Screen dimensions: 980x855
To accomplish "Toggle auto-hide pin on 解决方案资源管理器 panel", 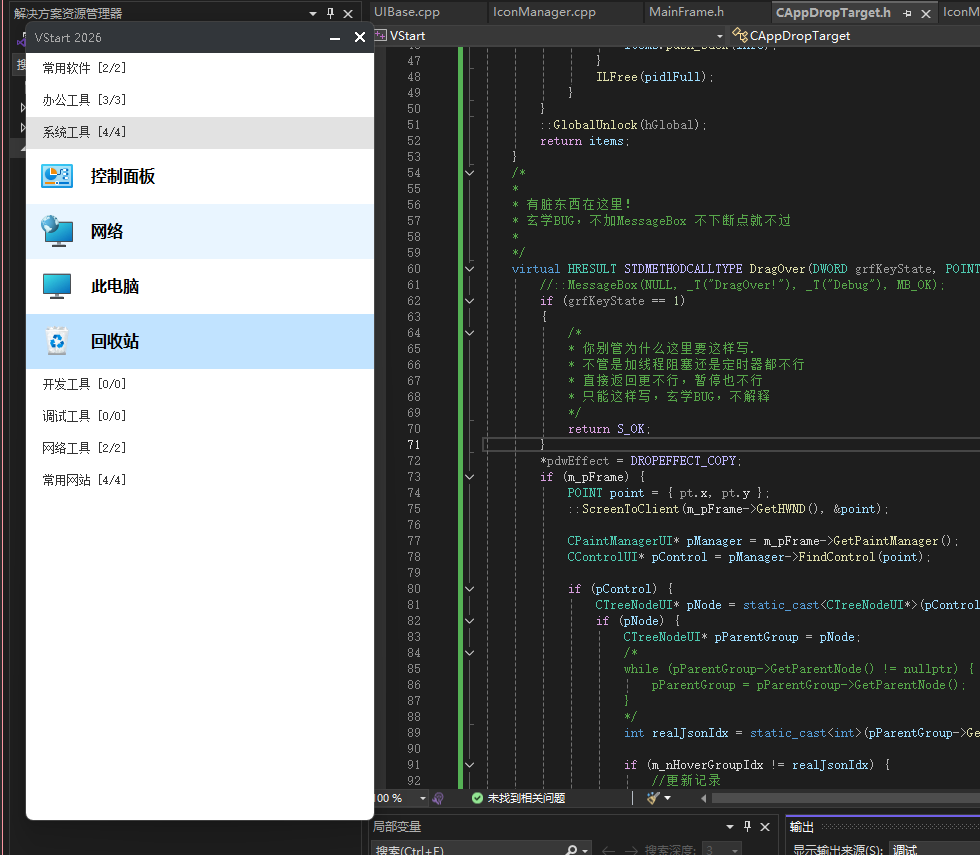I will (330, 13).
